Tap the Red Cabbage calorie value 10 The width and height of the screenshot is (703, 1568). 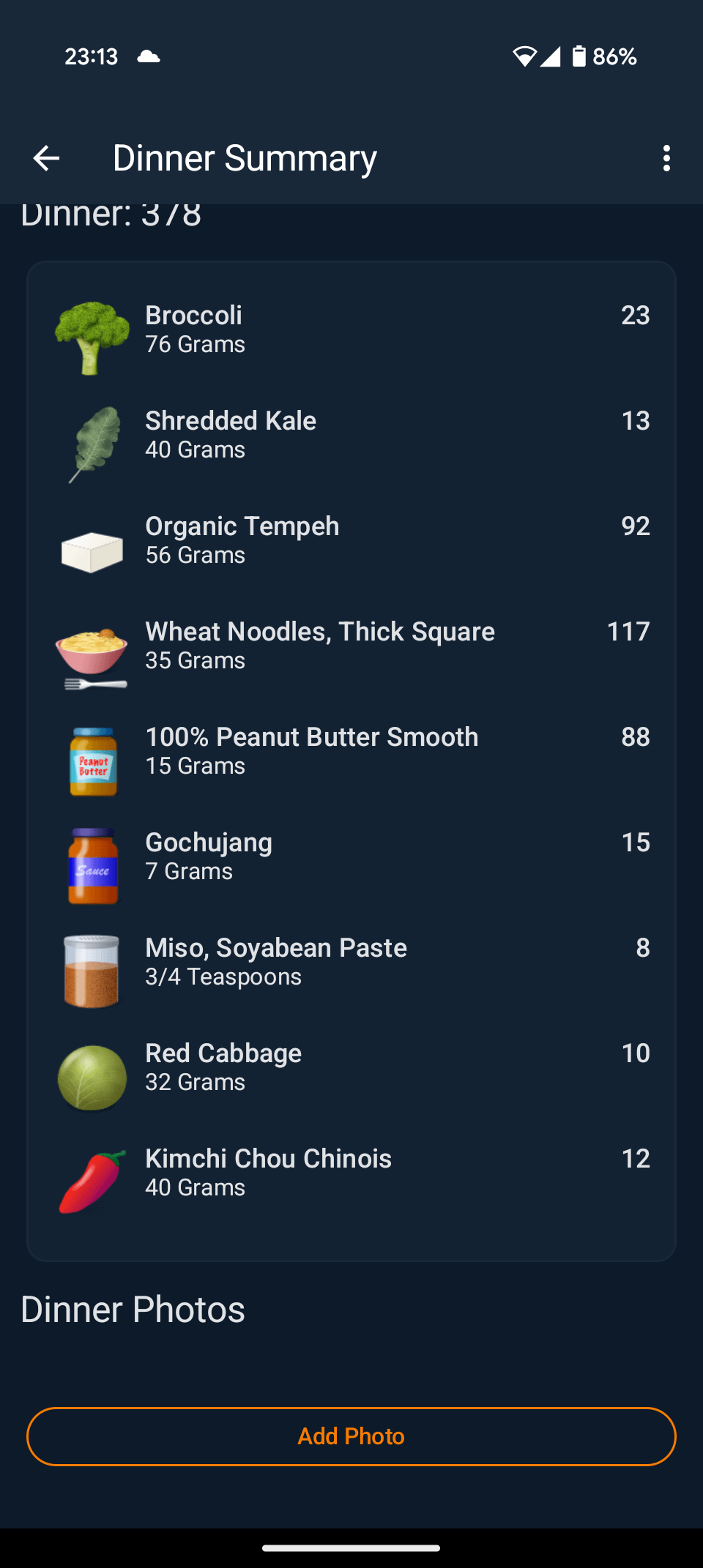tap(635, 1053)
